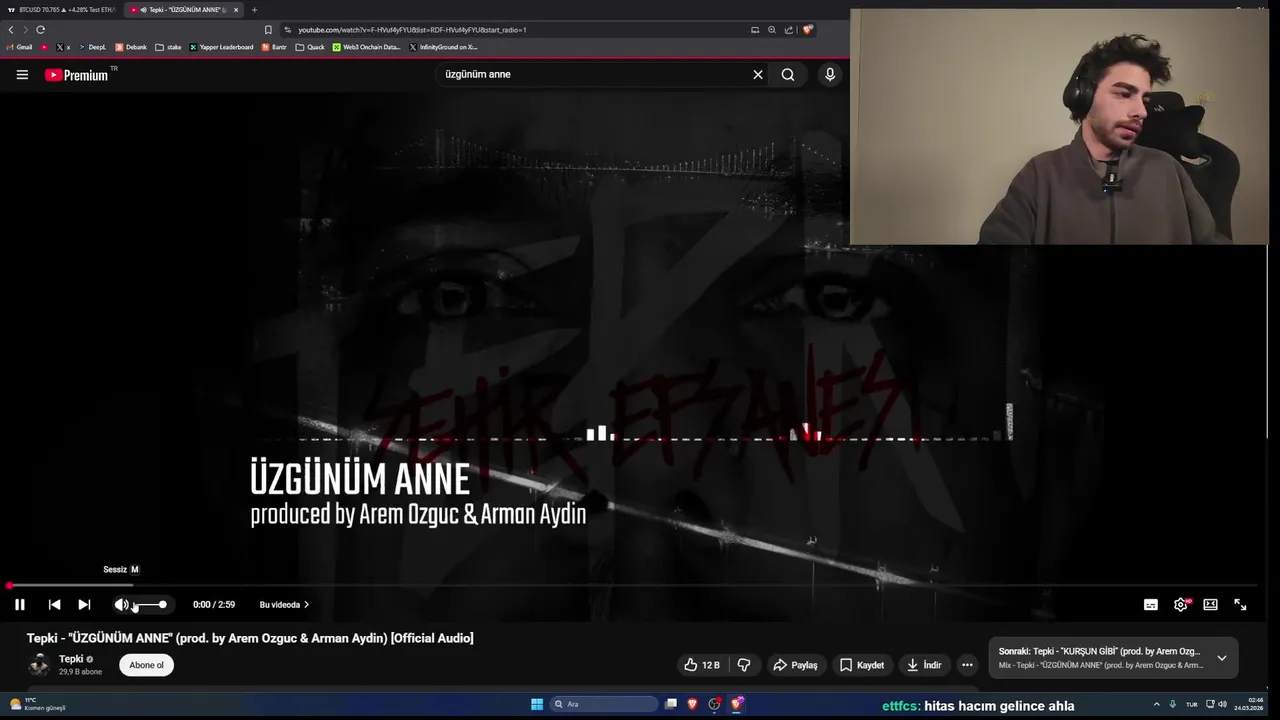The width and height of the screenshot is (1280, 720).
Task: Enter fullscreen mode
Action: (x=1240, y=605)
